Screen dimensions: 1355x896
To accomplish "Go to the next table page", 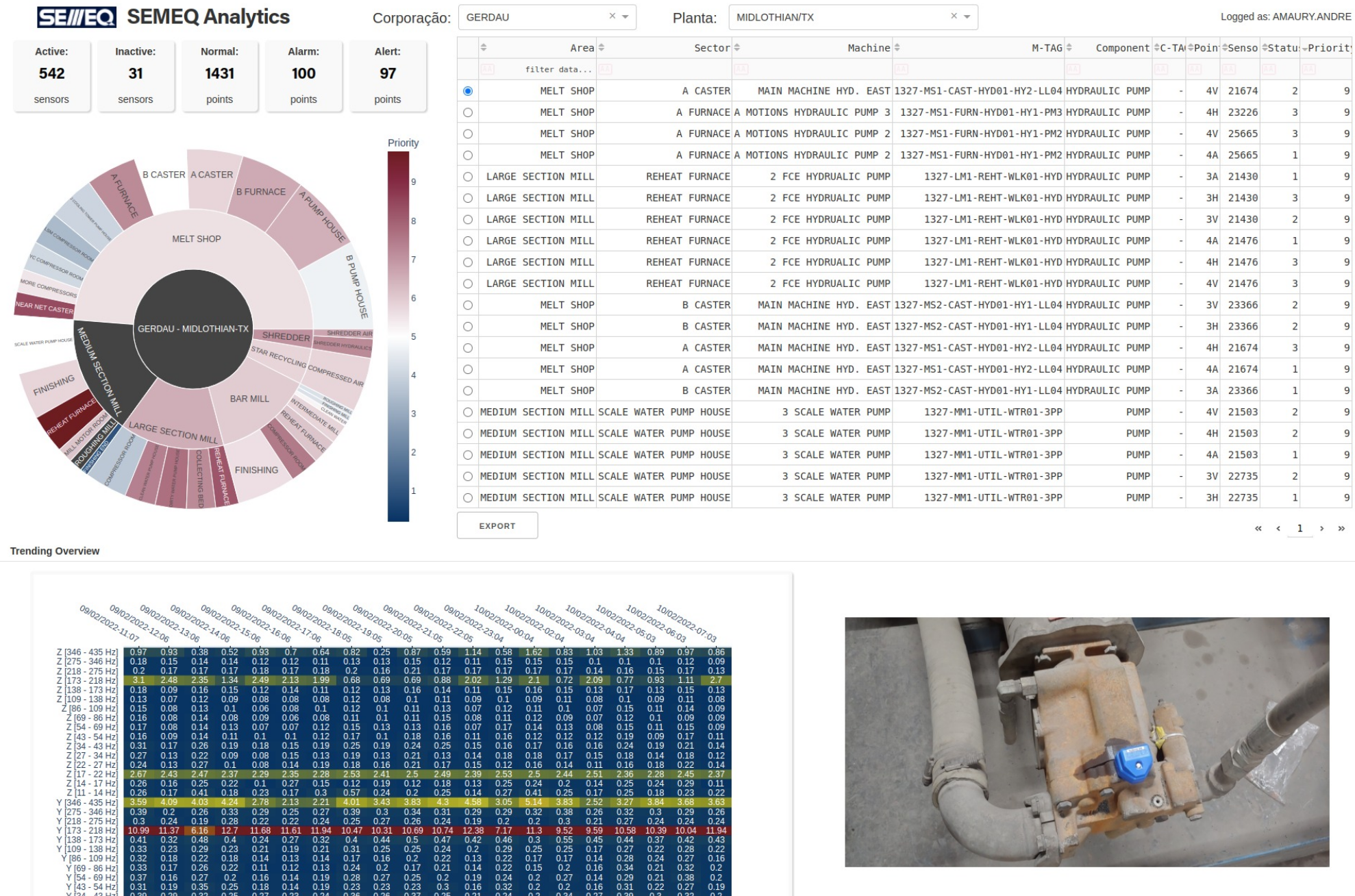I will pyautogui.click(x=1321, y=528).
